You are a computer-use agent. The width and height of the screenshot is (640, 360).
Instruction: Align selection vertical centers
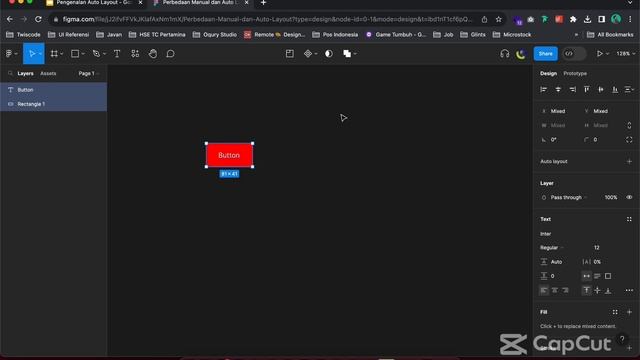click(601, 89)
